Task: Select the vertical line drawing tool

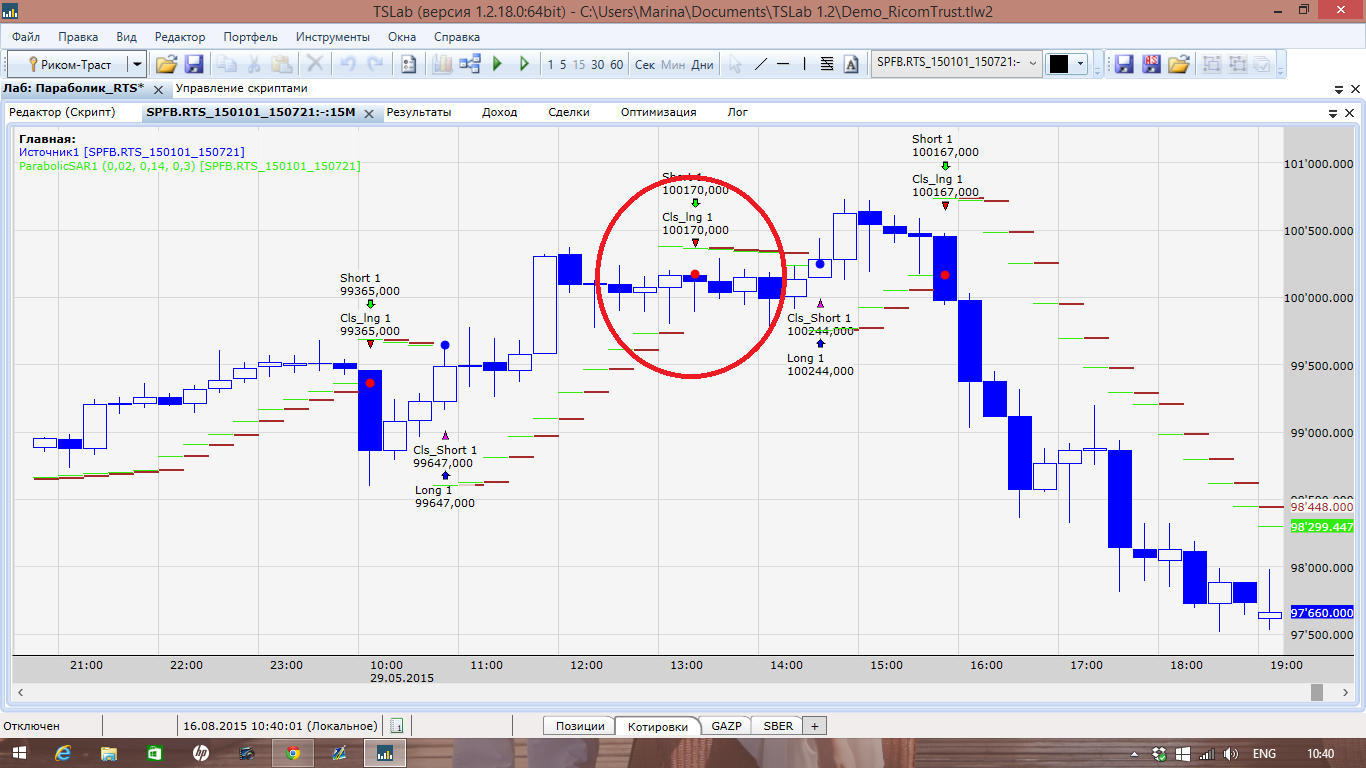Action: (x=805, y=64)
